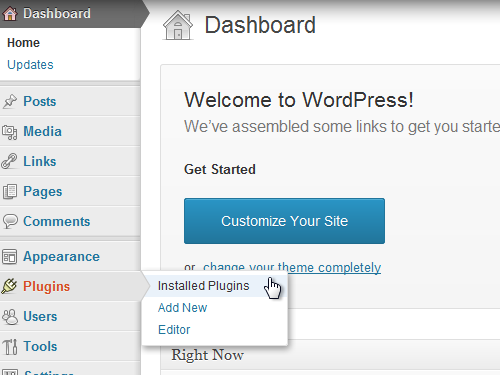This screenshot has width=500, height=375.
Task: Click the Appearance layout icon
Action: 9,257
